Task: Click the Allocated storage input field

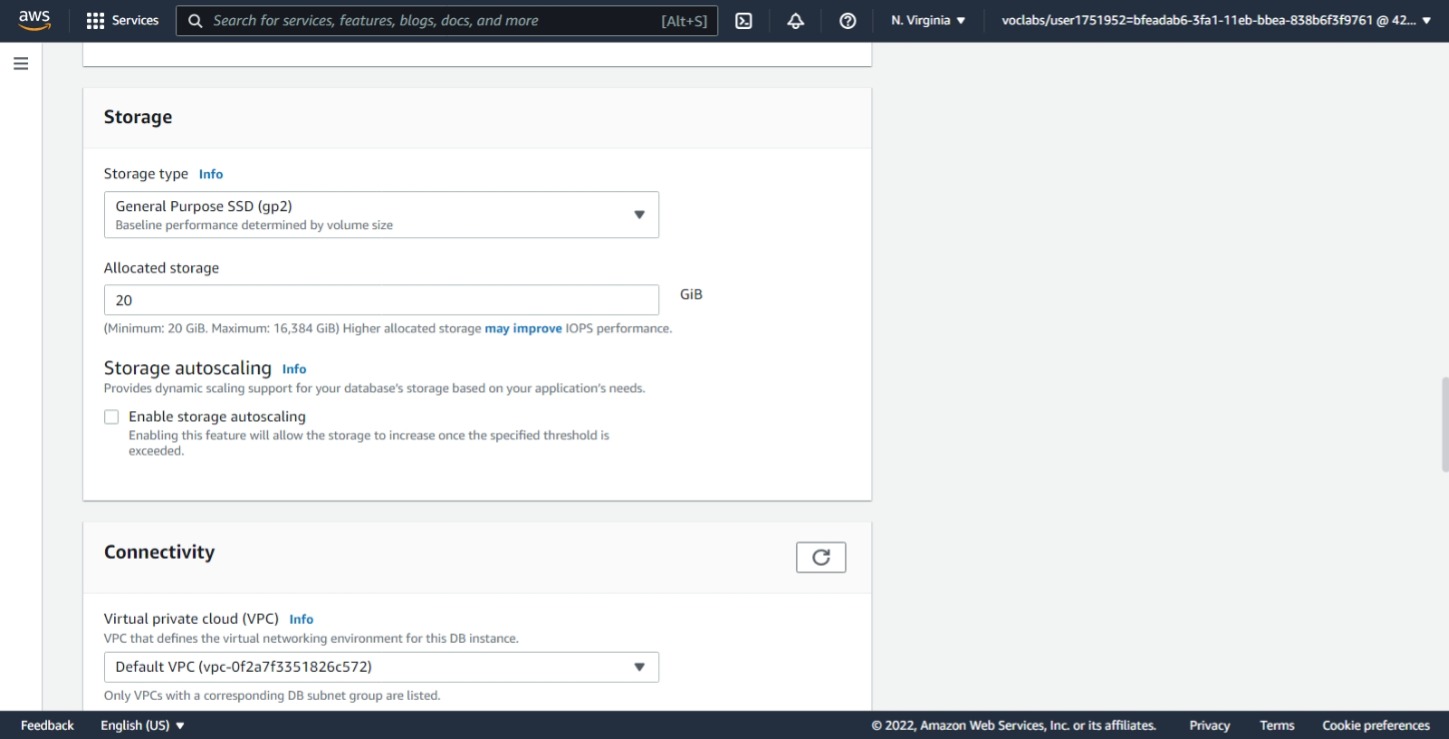Action: [x=381, y=299]
